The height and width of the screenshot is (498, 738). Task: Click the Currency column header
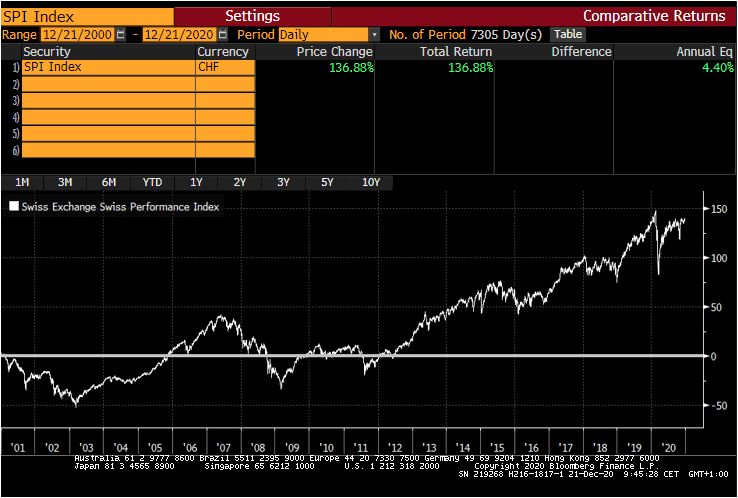coord(223,52)
